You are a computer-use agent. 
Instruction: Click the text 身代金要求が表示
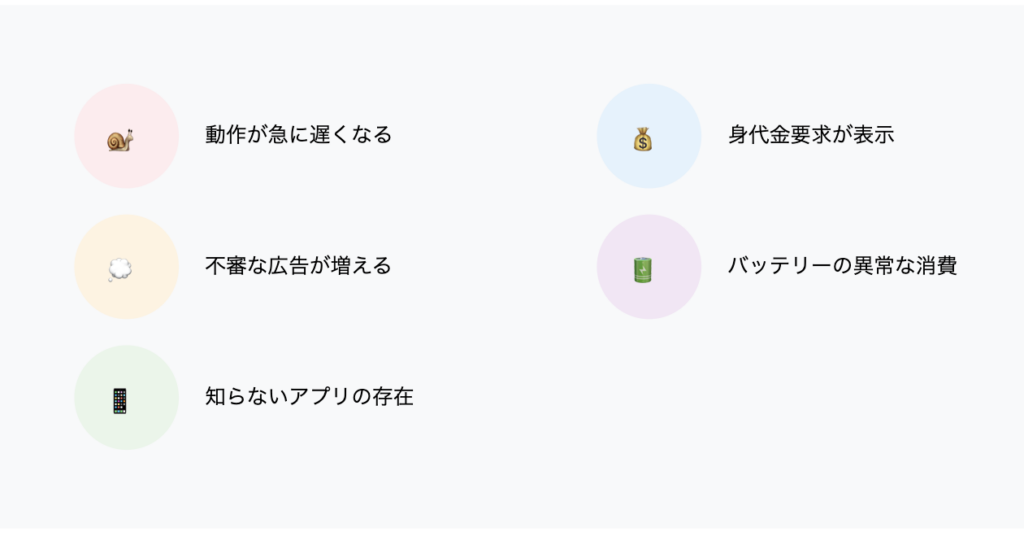point(811,134)
